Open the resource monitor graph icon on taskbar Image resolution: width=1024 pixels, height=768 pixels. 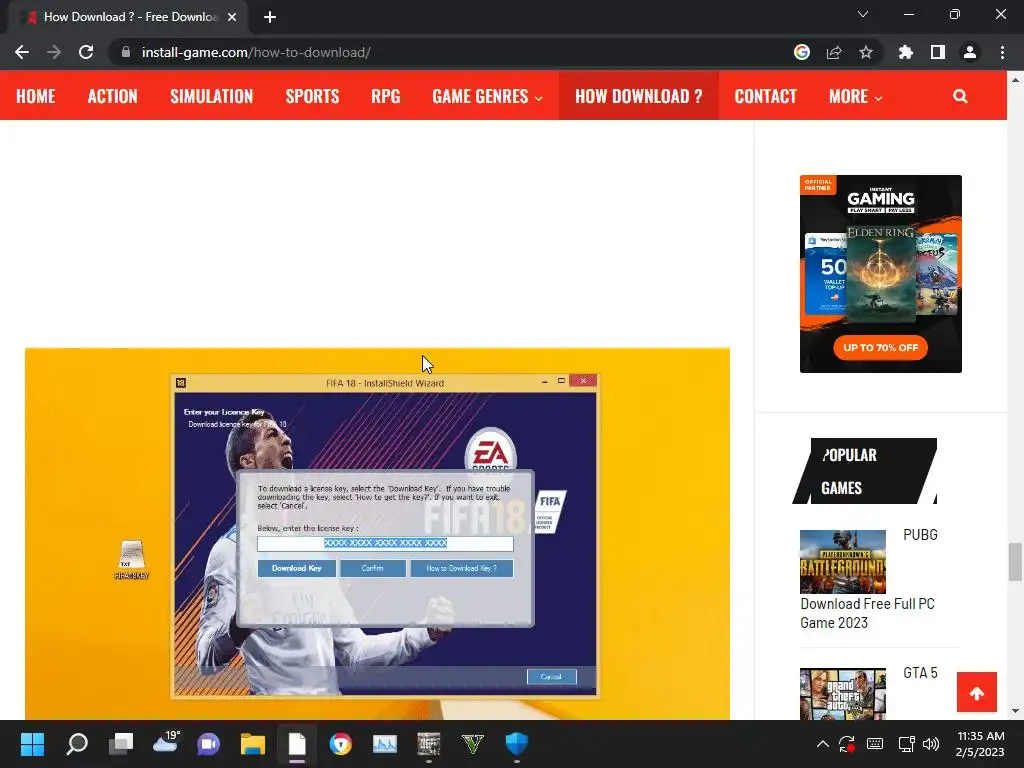pyautogui.click(x=385, y=744)
